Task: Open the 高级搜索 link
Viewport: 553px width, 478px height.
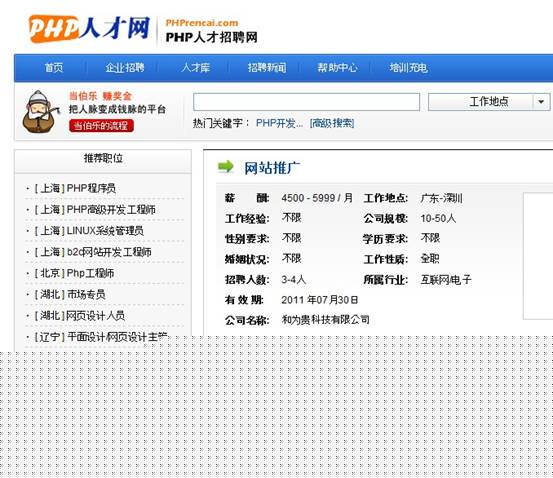Action: click(332, 123)
